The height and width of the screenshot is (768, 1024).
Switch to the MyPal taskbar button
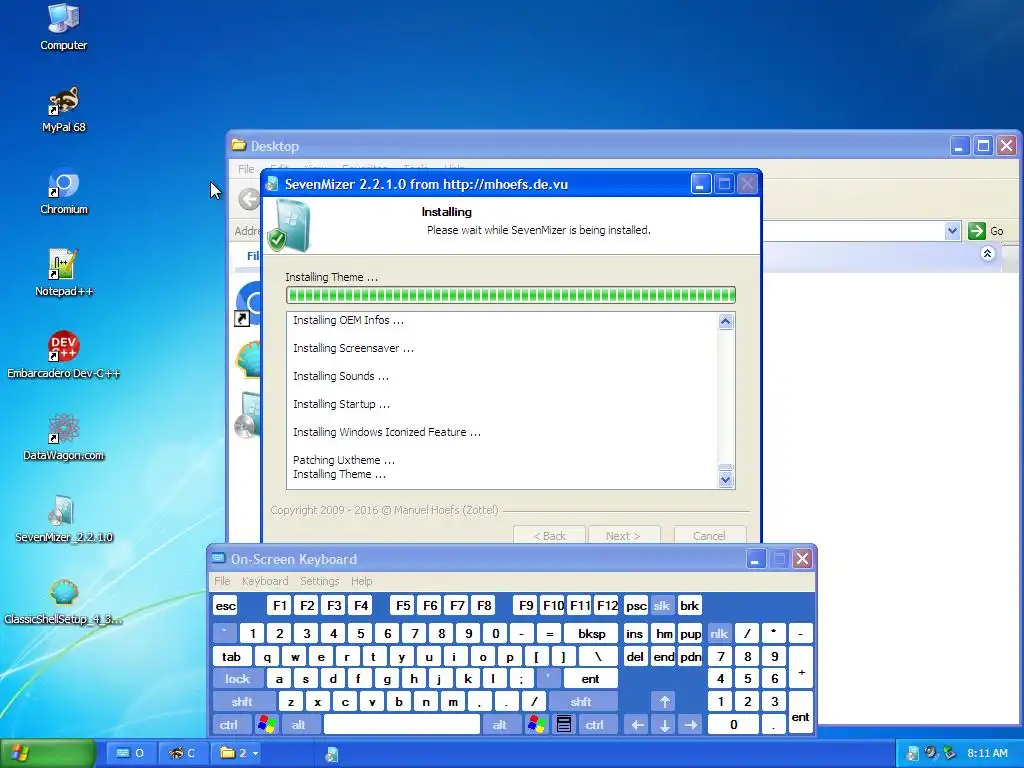[184, 753]
